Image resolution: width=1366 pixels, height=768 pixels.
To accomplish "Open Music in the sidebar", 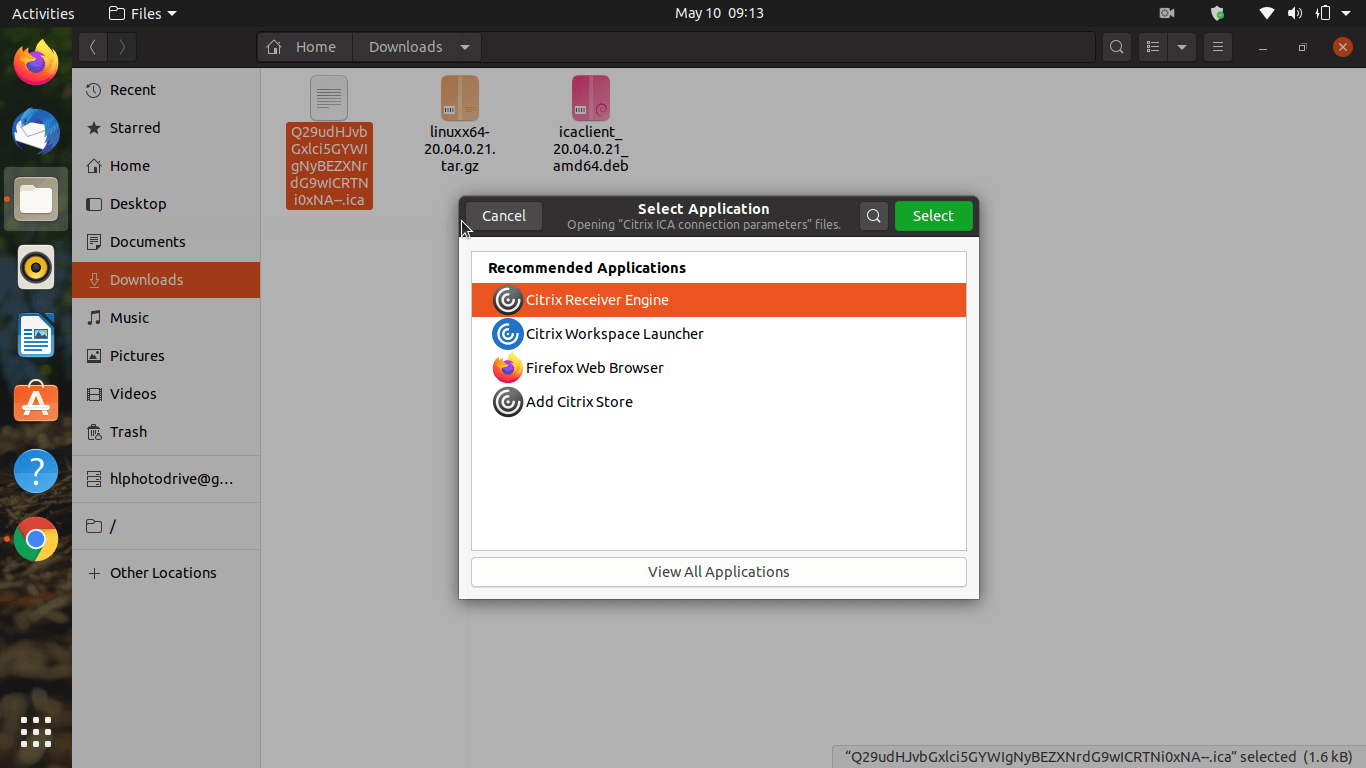I will [x=166, y=318].
